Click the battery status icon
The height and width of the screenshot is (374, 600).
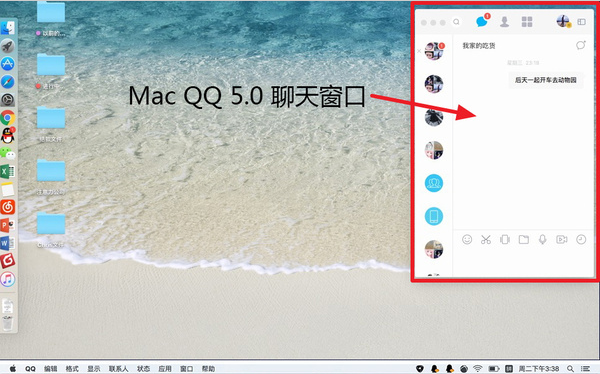coord(494,369)
